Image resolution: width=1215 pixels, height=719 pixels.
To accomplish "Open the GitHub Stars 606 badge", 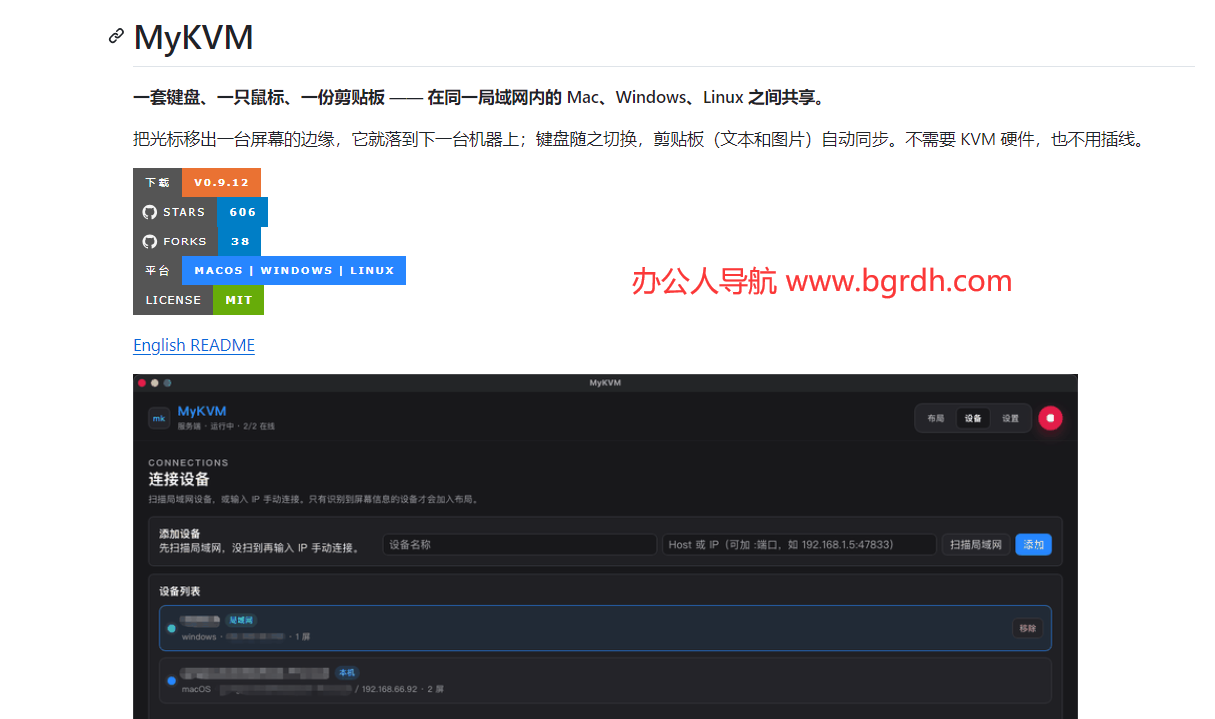I will click(200, 212).
